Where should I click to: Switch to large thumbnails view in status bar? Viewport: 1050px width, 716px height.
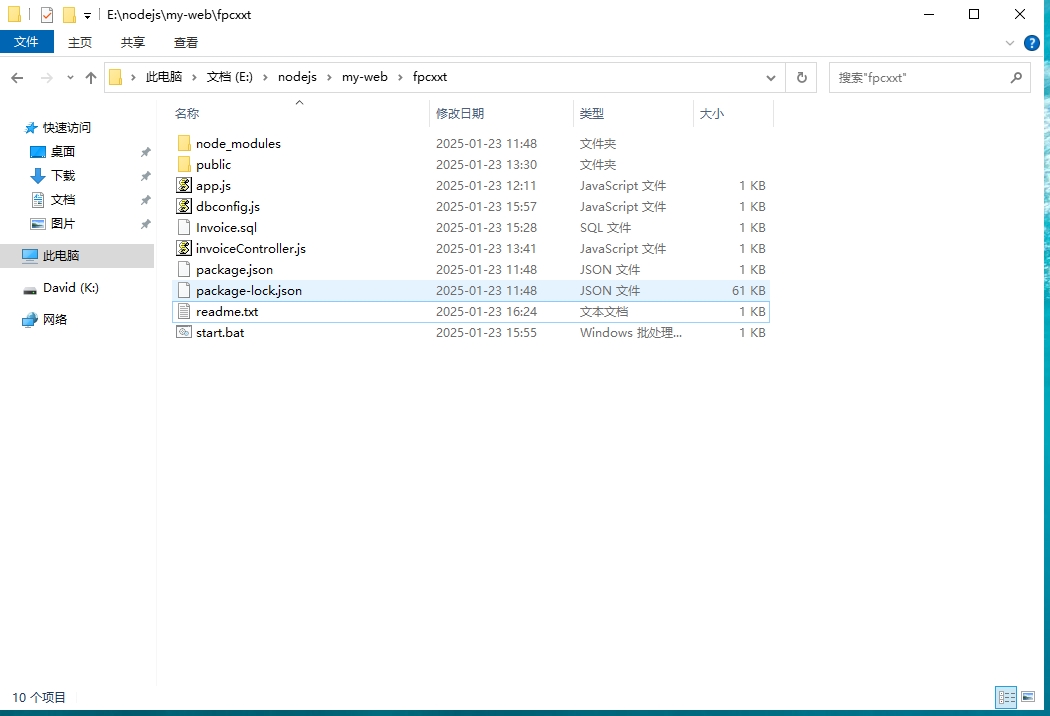1028,697
